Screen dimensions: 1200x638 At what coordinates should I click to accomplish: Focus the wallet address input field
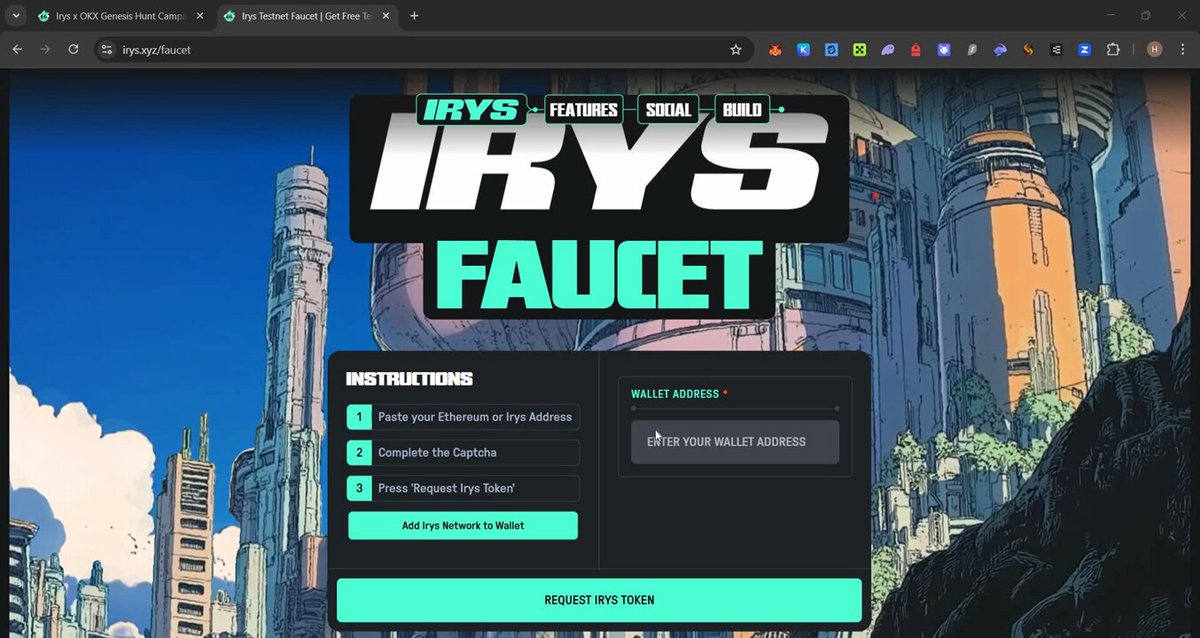pos(735,442)
